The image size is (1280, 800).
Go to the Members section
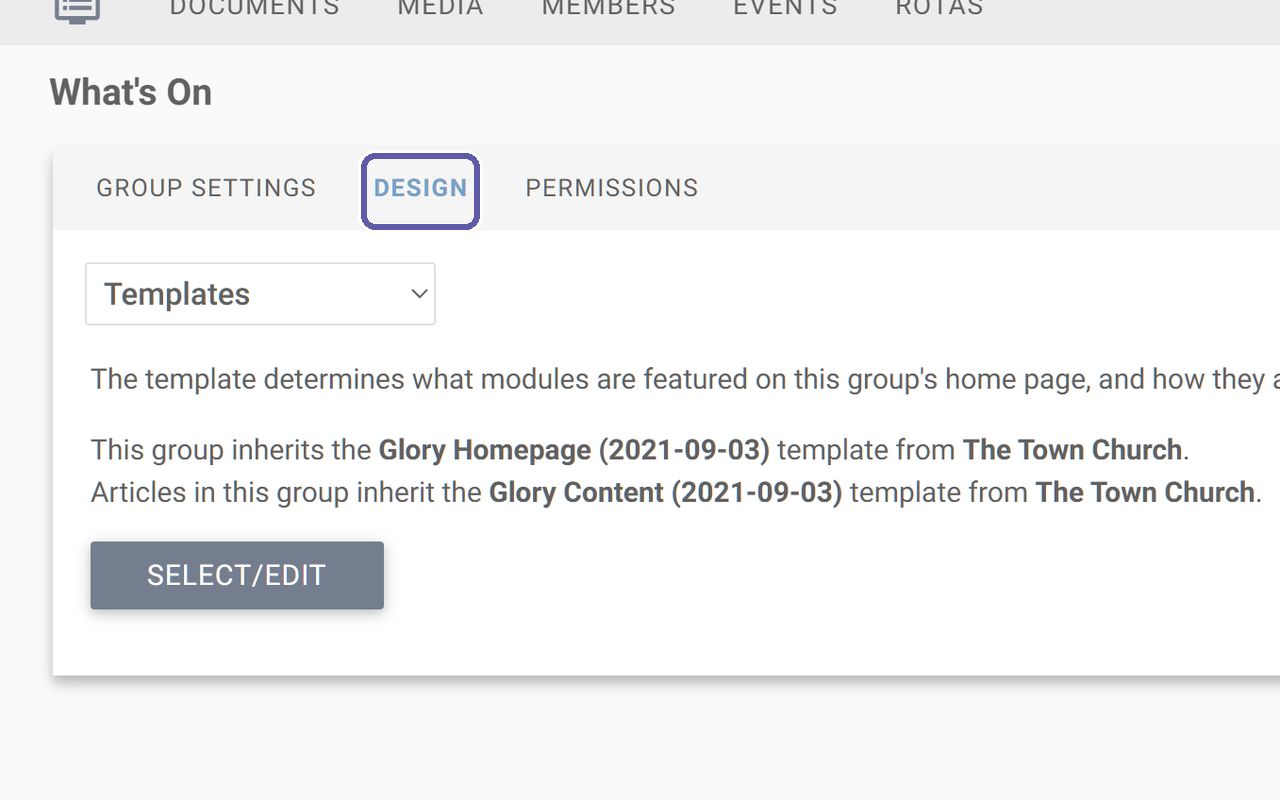(x=609, y=9)
